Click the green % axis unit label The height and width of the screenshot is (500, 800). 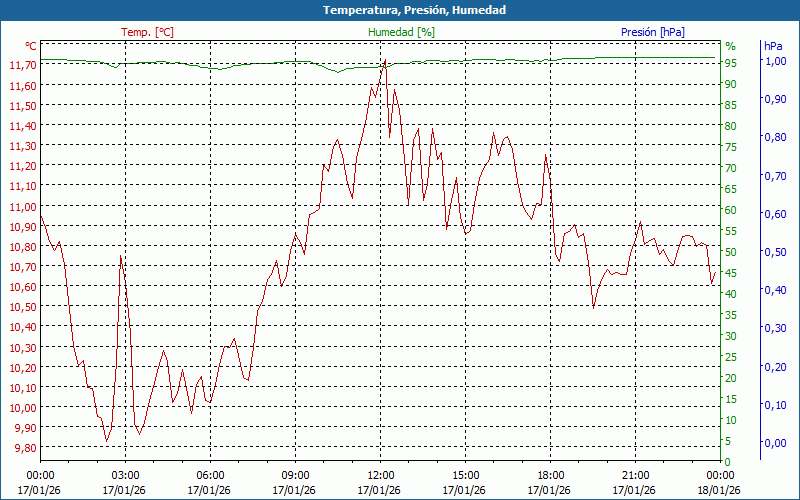pos(730,46)
